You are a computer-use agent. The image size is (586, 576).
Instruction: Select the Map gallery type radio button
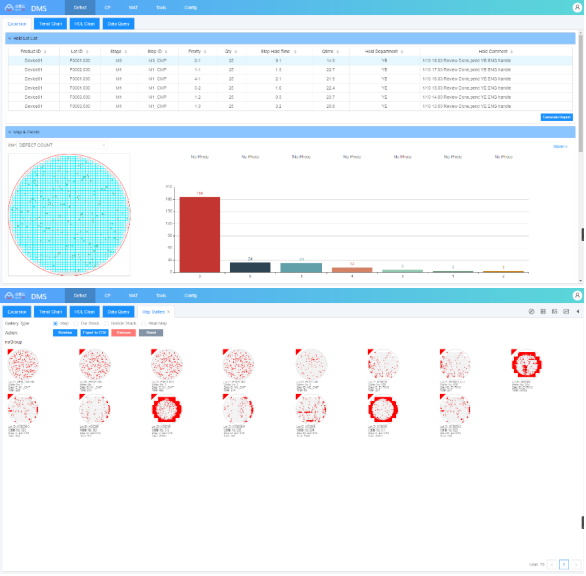55,324
